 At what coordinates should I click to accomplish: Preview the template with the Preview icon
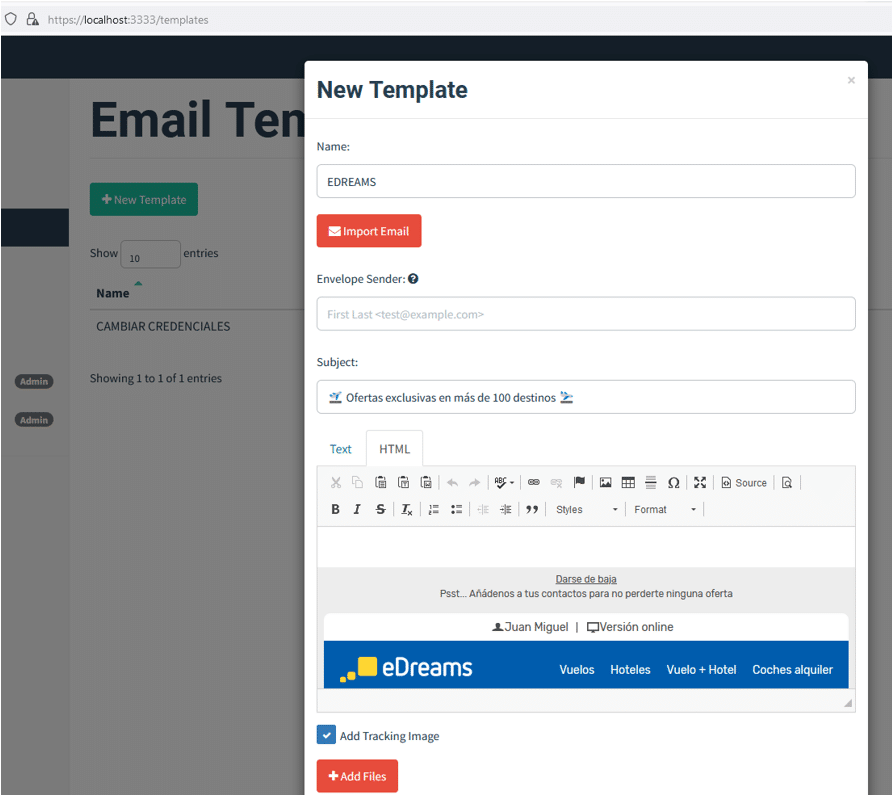click(787, 482)
